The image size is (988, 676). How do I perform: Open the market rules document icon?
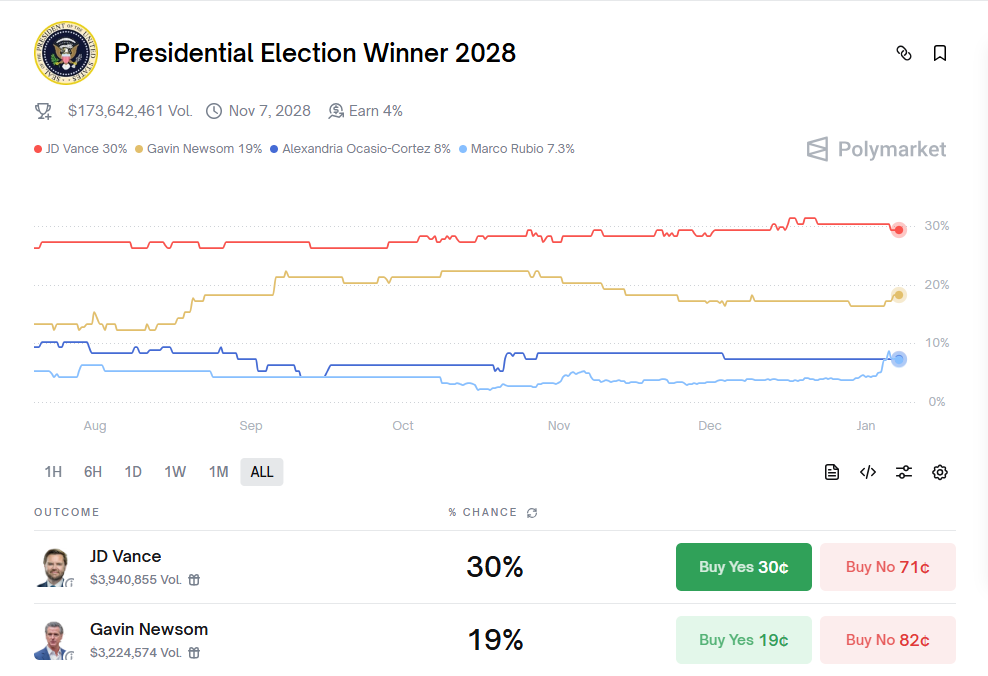click(x=832, y=471)
